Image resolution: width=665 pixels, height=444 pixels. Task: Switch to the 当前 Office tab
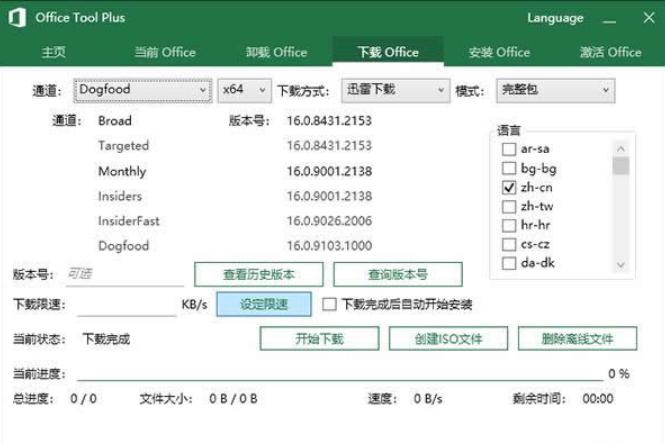165,52
